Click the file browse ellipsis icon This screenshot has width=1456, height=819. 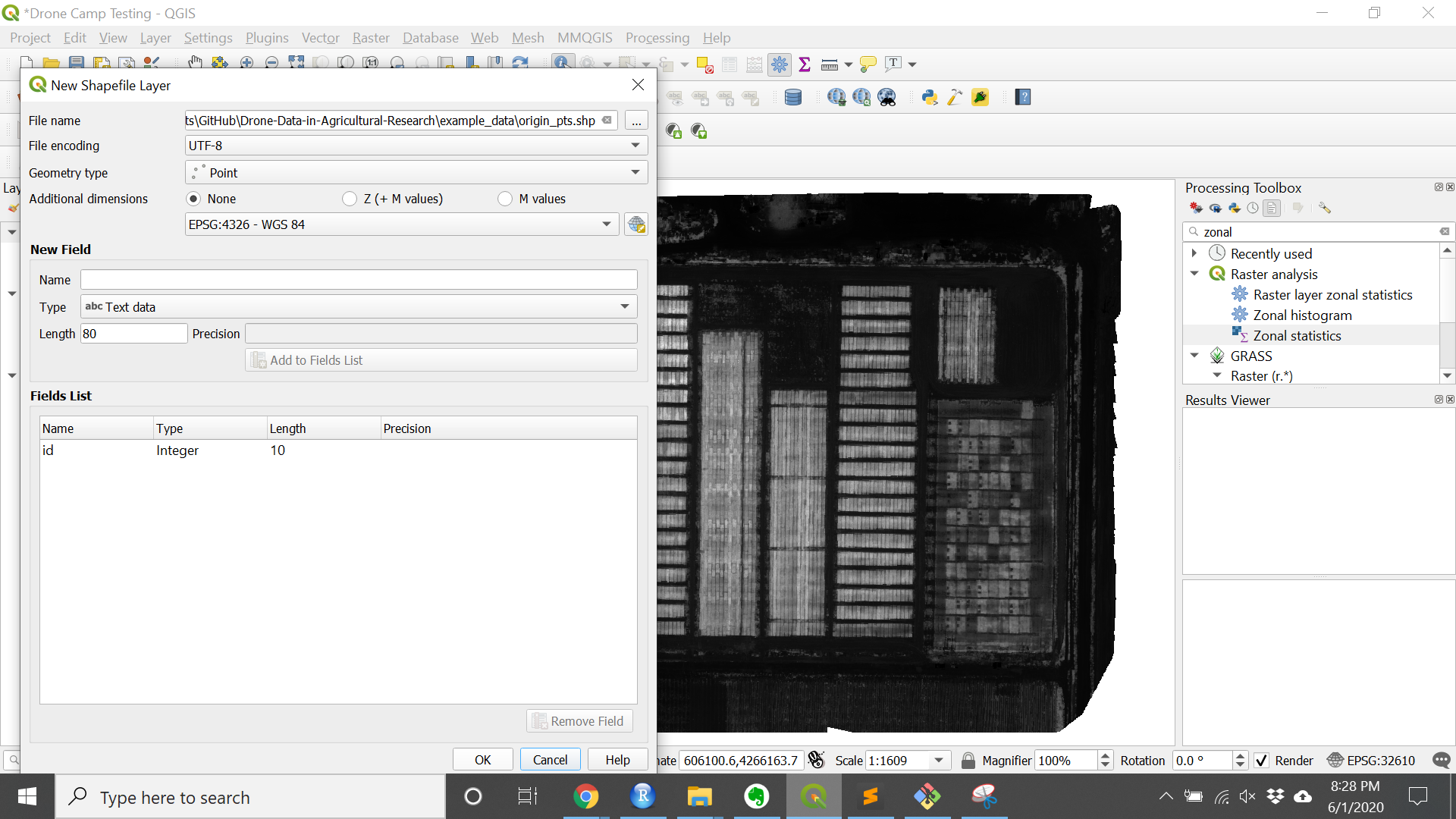(636, 120)
